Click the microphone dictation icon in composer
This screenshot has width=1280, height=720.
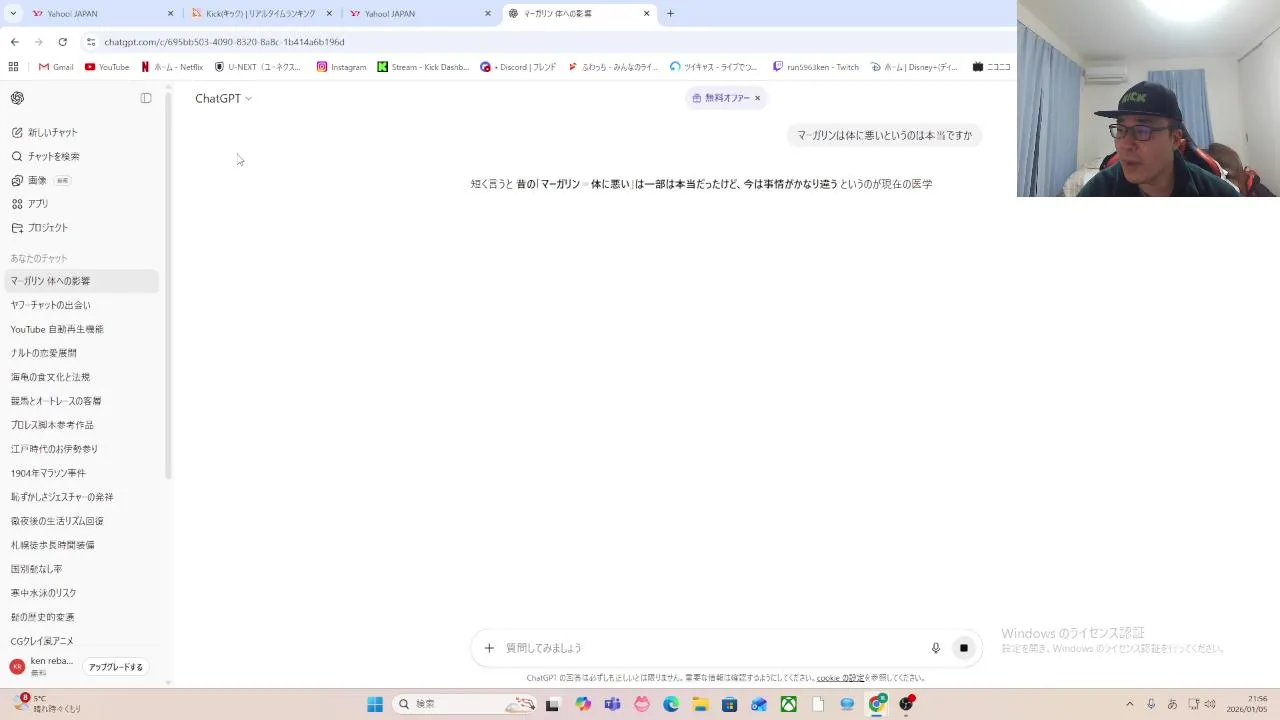(936, 648)
